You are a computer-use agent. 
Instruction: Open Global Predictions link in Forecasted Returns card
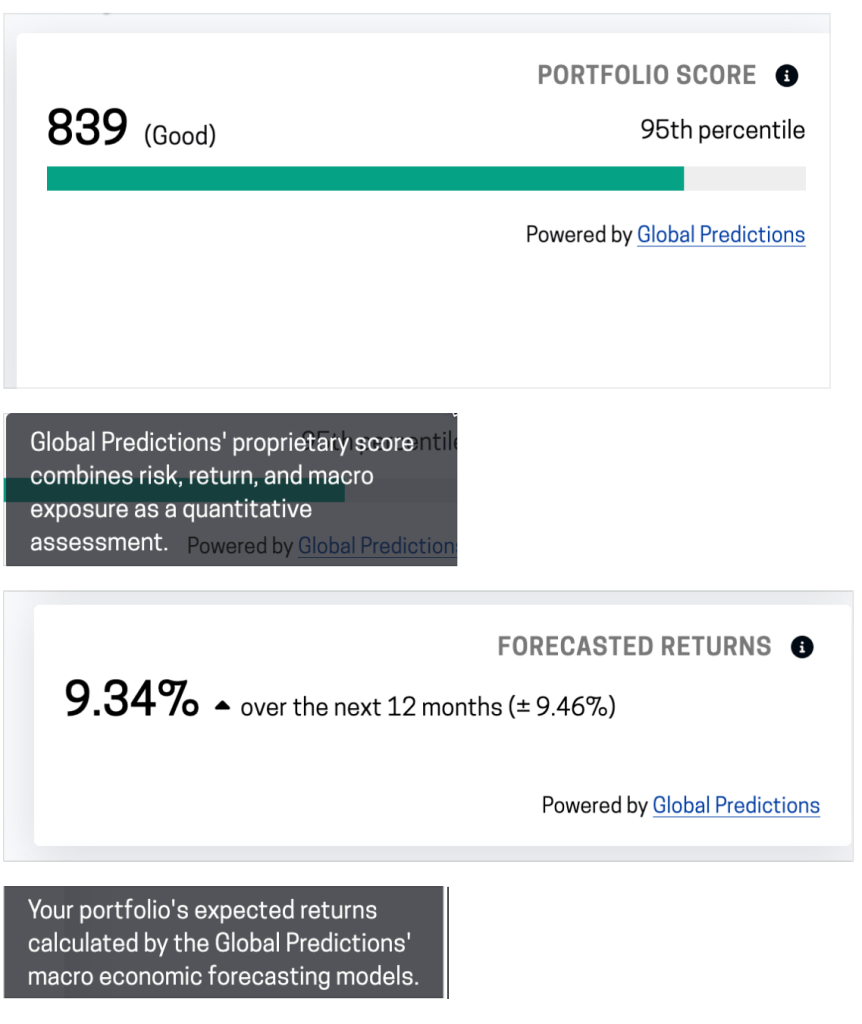(x=736, y=806)
